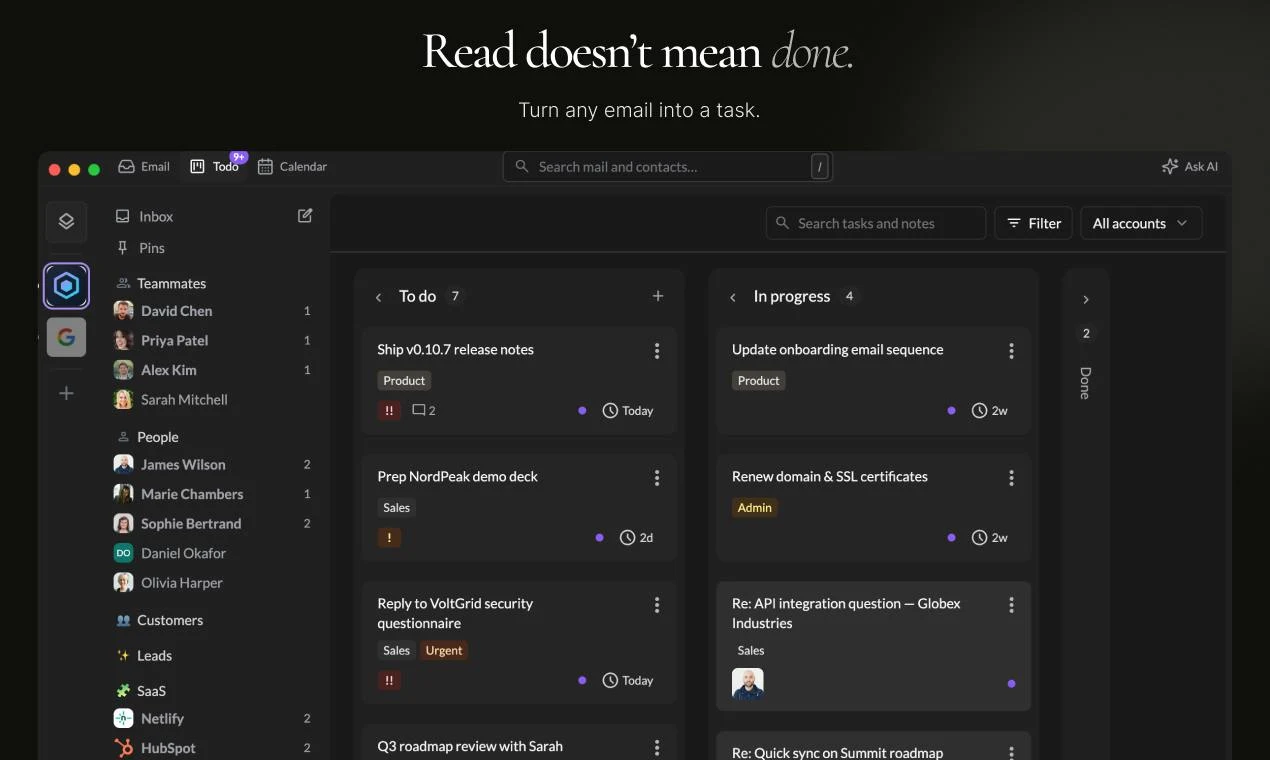This screenshot has height=760, width=1270.
Task: Open the layers workspace icon in sidebar
Action: pyautogui.click(x=66, y=222)
